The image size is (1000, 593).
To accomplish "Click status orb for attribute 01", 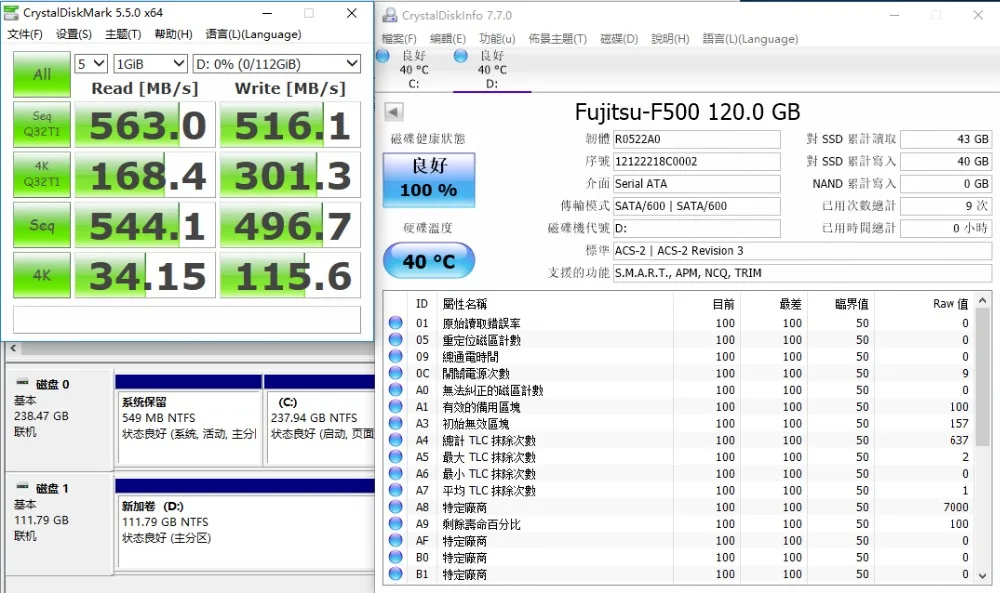I will 395,323.
